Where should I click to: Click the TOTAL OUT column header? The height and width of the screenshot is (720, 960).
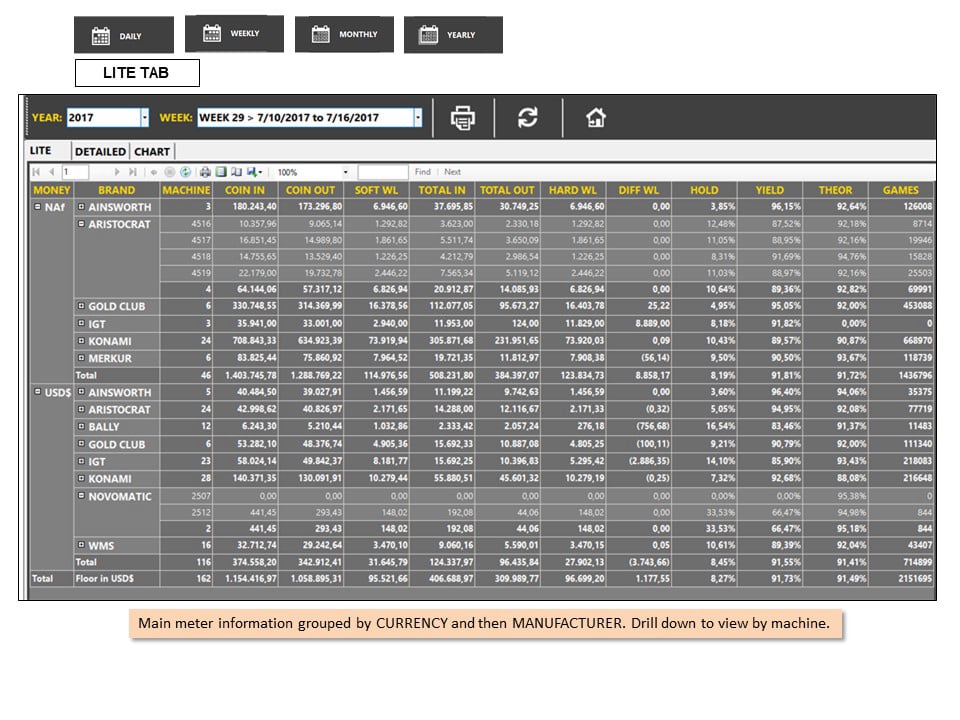point(507,190)
